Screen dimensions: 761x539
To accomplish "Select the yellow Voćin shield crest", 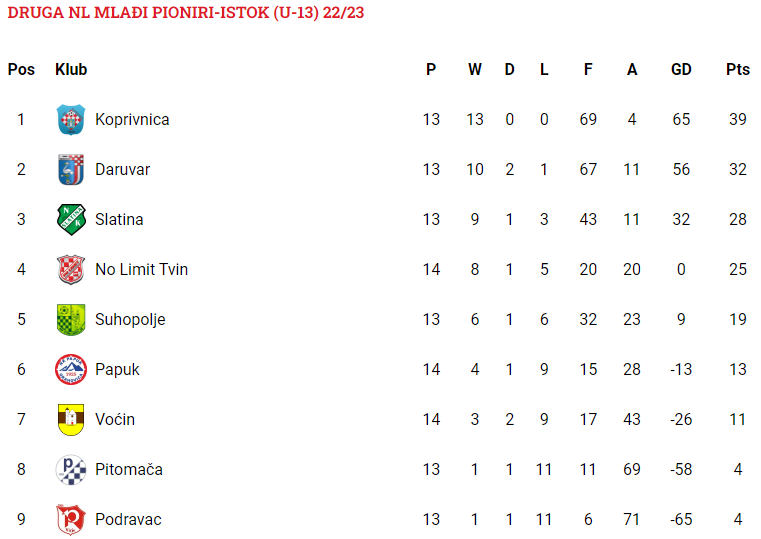I will [71, 419].
